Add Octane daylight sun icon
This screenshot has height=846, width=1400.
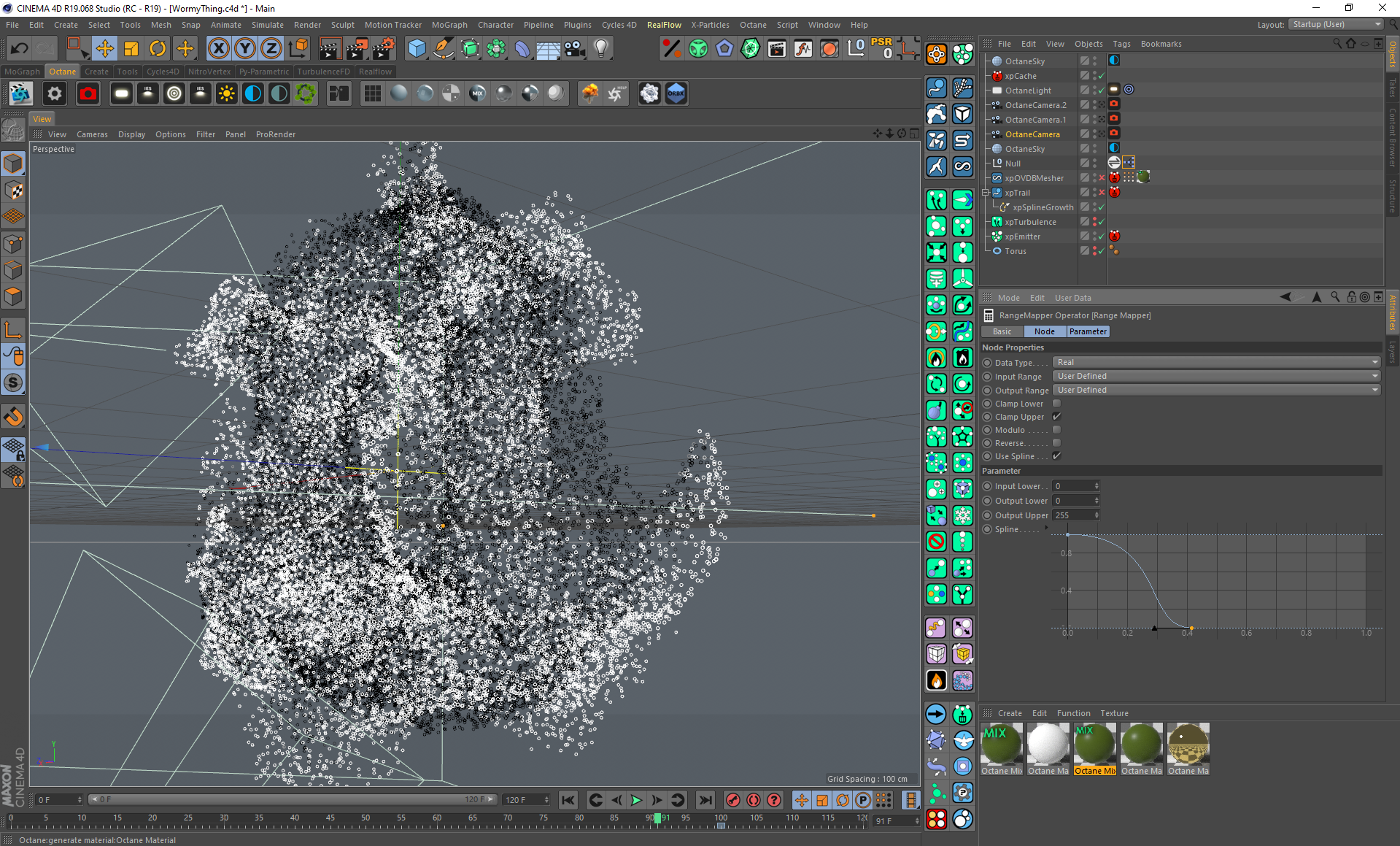[x=227, y=93]
